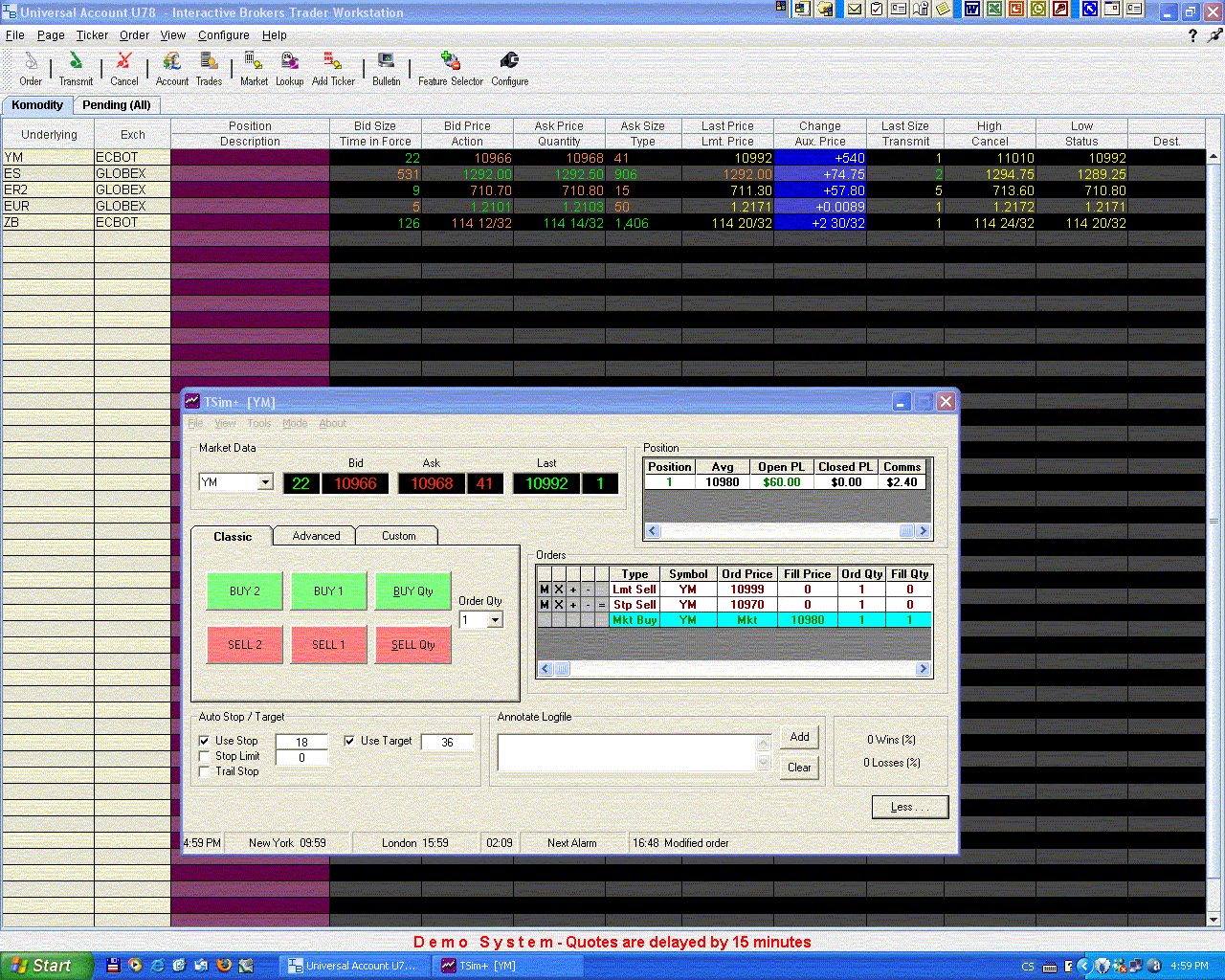The height and width of the screenshot is (980, 1225).
Task: Switch to the Advanced tab
Action: point(316,536)
